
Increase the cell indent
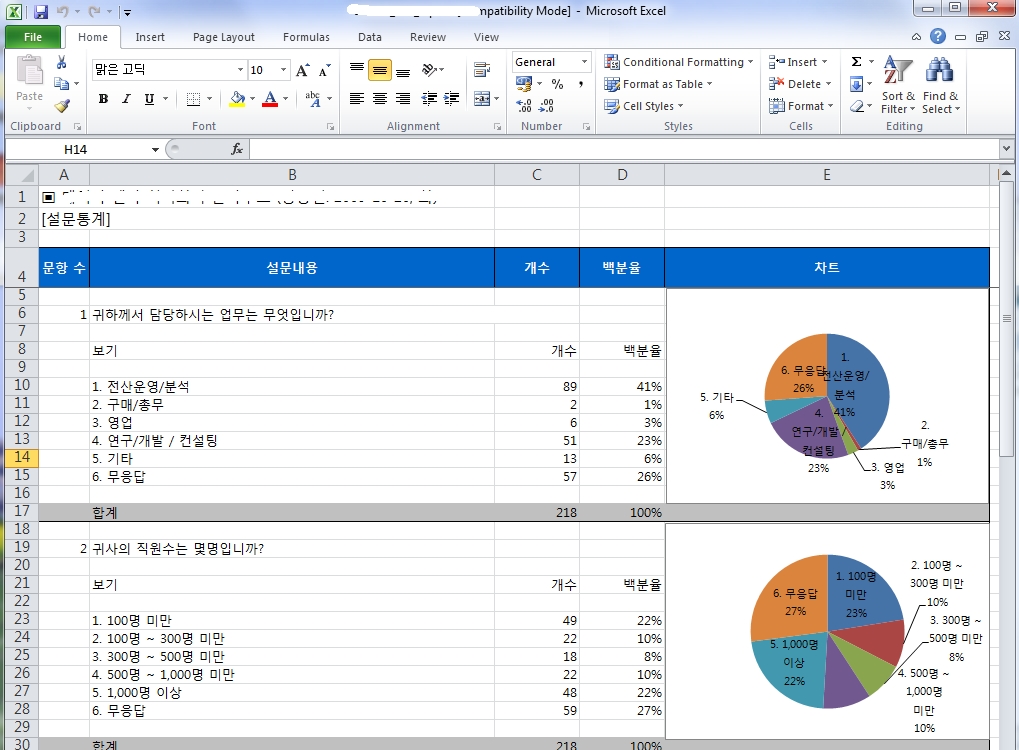point(452,99)
